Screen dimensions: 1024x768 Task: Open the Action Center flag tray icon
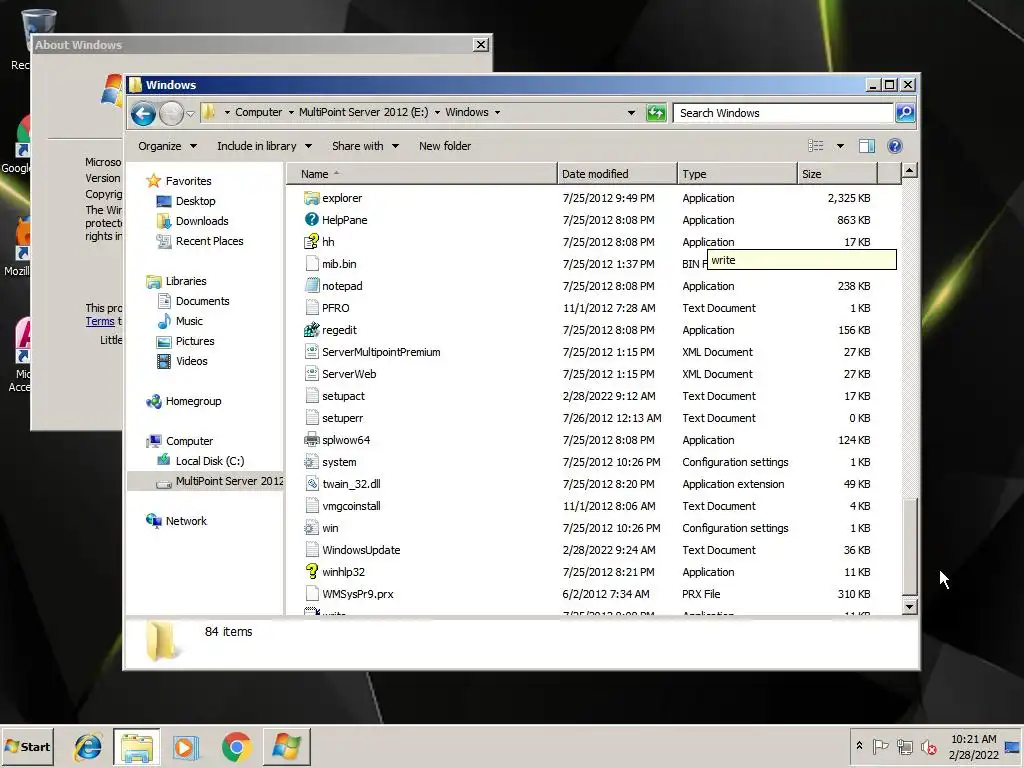coord(880,746)
